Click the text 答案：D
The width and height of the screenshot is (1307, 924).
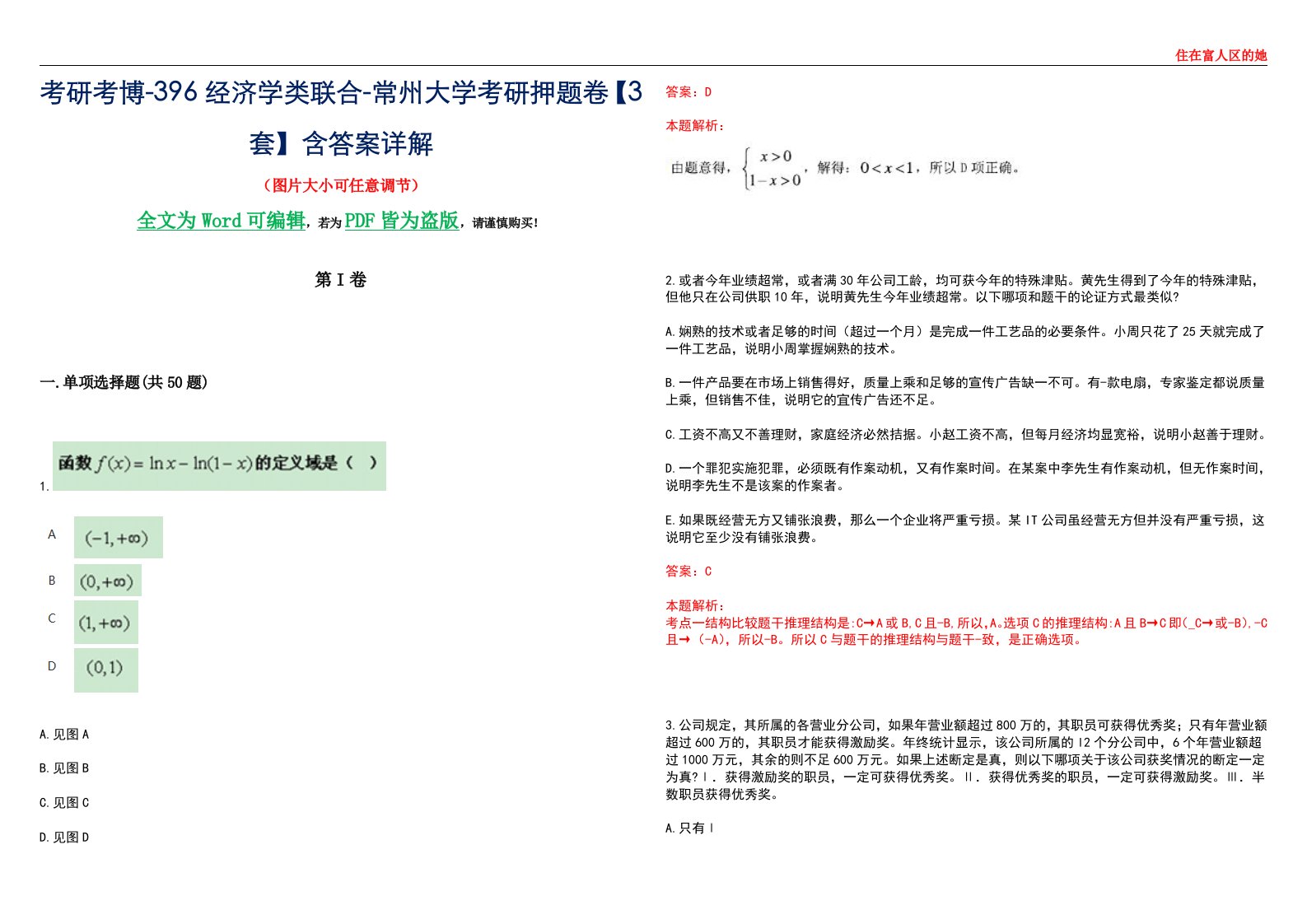point(689,92)
